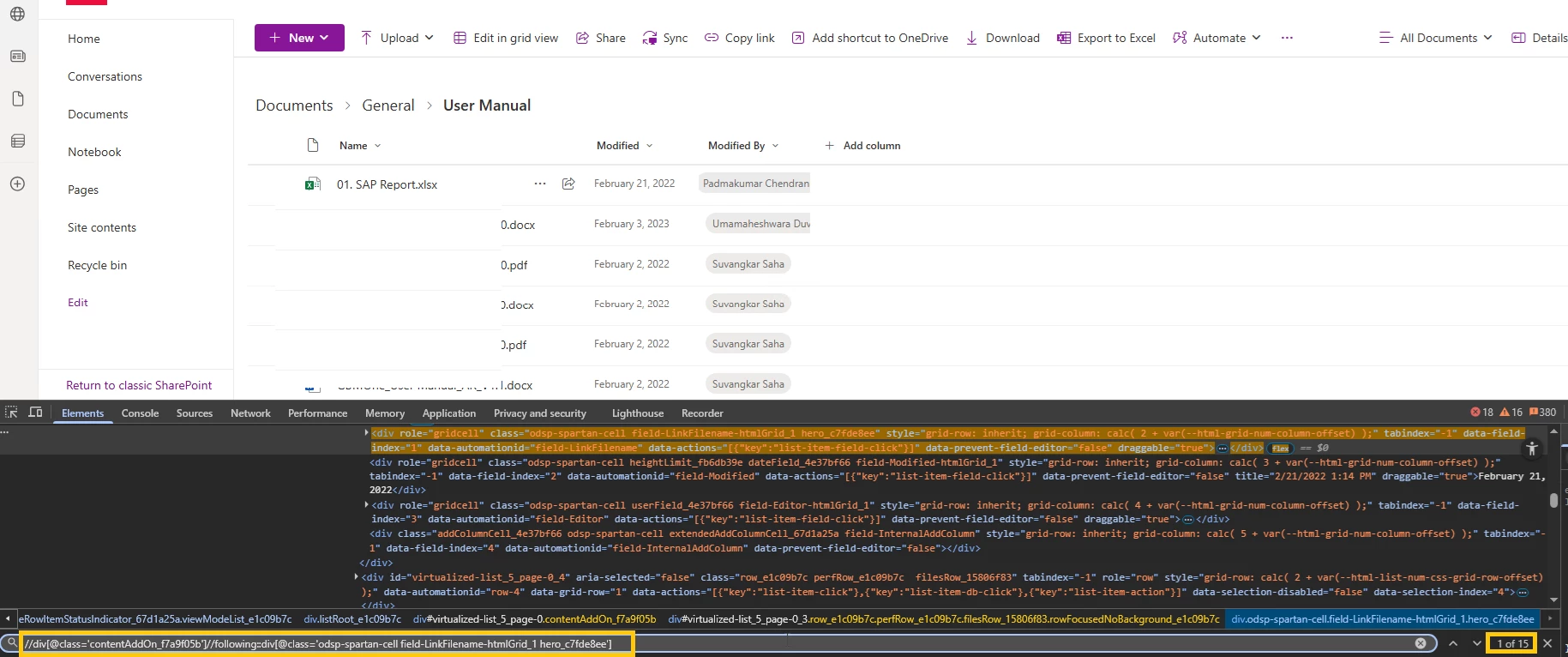Click the file type column header icon
This screenshot has width=1568, height=657.
click(313, 145)
